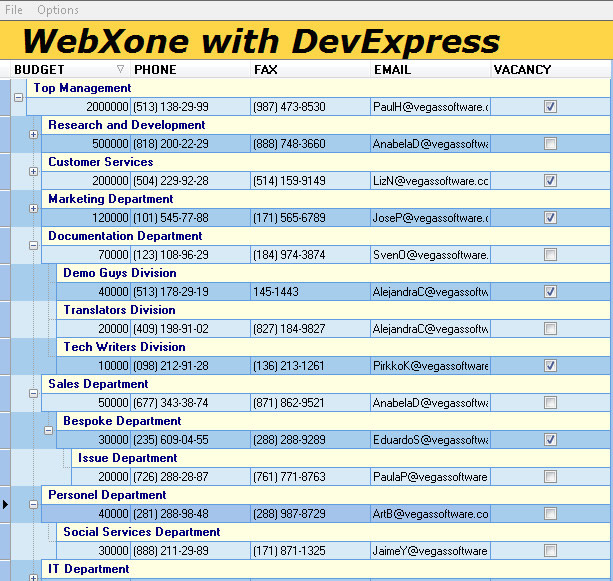Expand the IT Department node
This screenshot has height=581, width=613.
[x=33, y=577]
